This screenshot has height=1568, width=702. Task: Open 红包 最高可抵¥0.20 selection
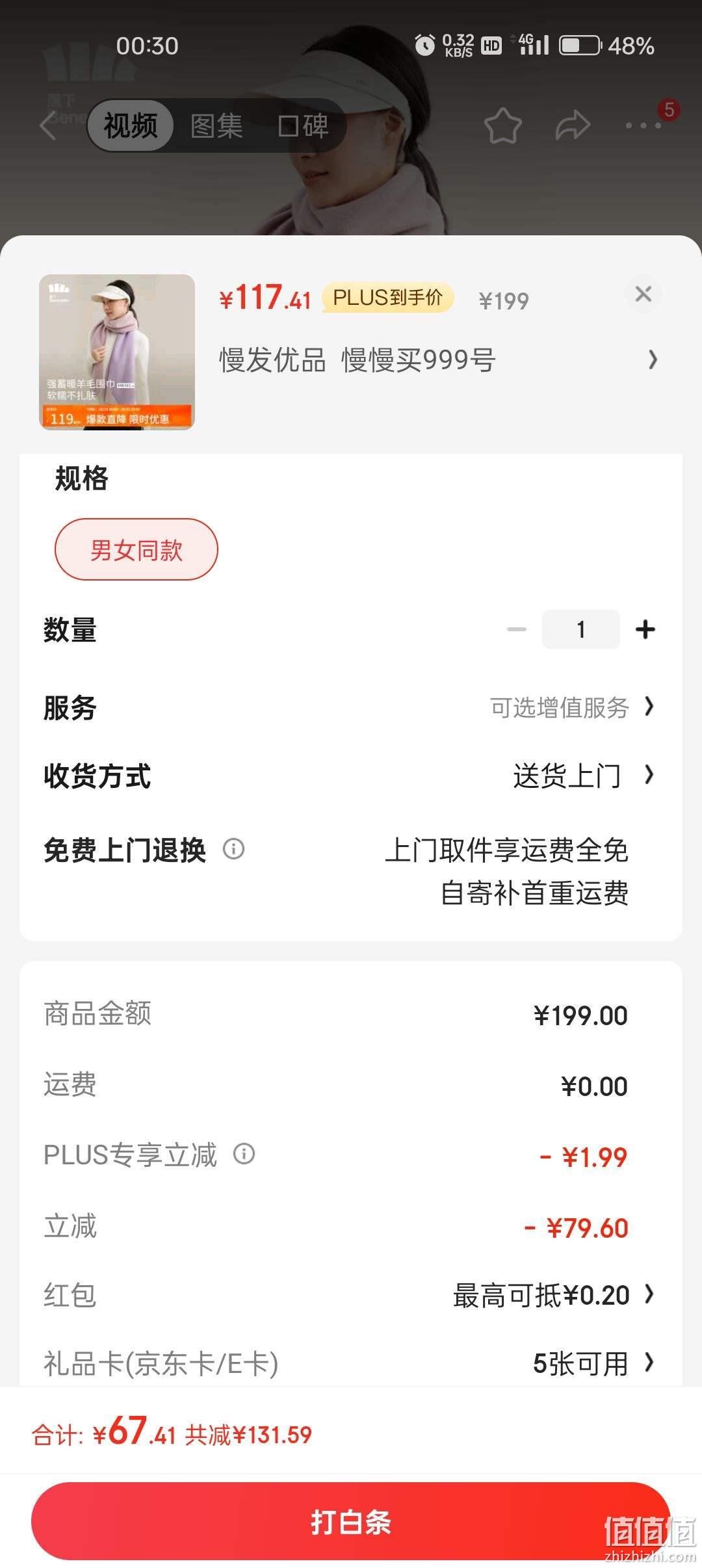point(554,1295)
